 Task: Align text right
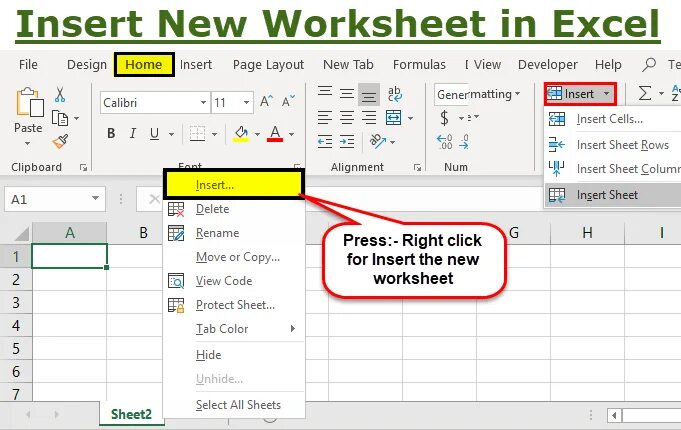[x=369, y=117]
